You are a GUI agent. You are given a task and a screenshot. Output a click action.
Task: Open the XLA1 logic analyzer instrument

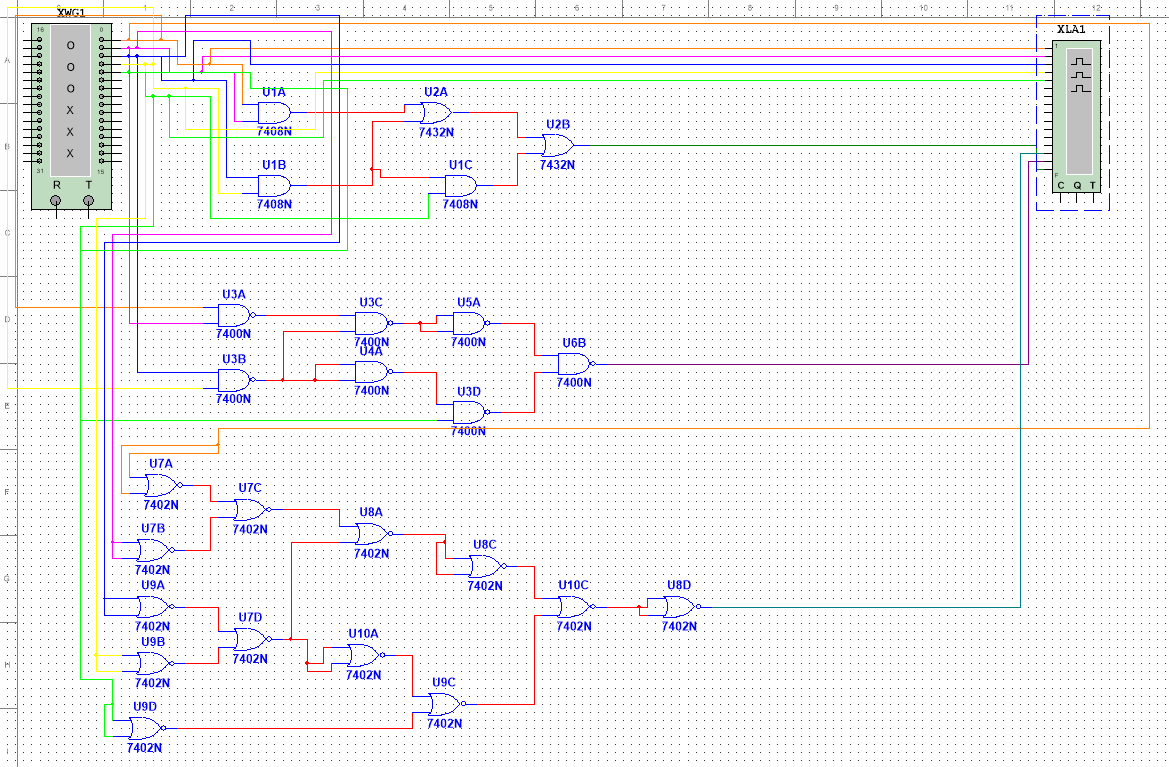[1076, 117]
